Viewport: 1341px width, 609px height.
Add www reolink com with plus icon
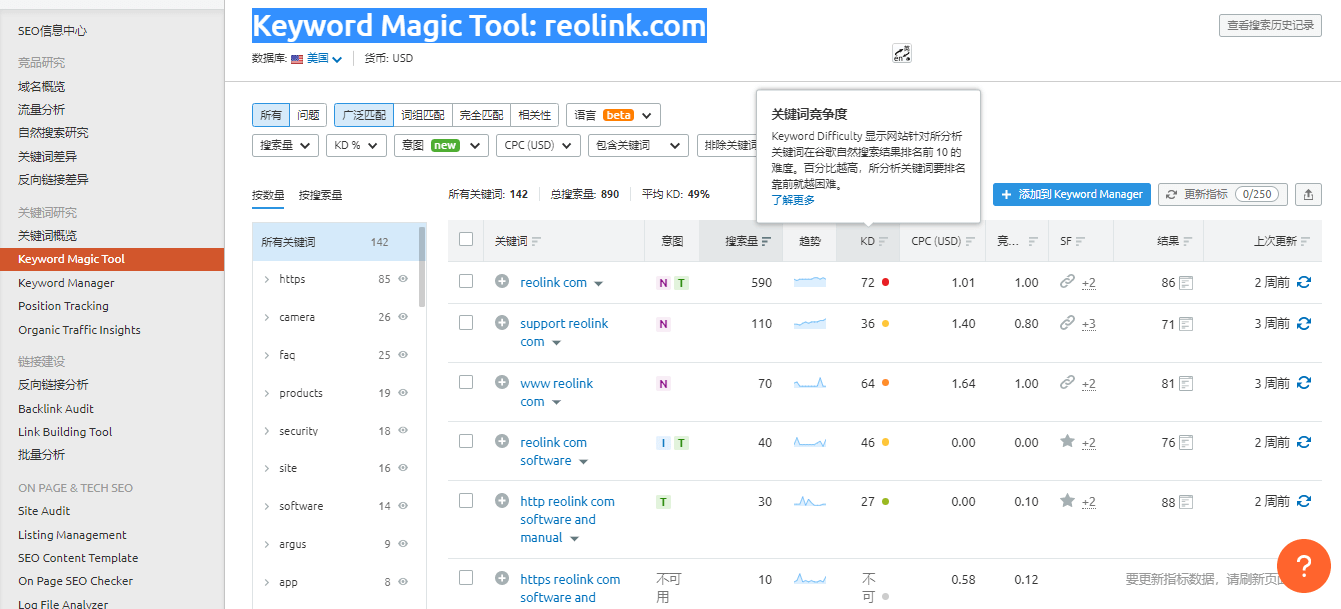(502, 383)
